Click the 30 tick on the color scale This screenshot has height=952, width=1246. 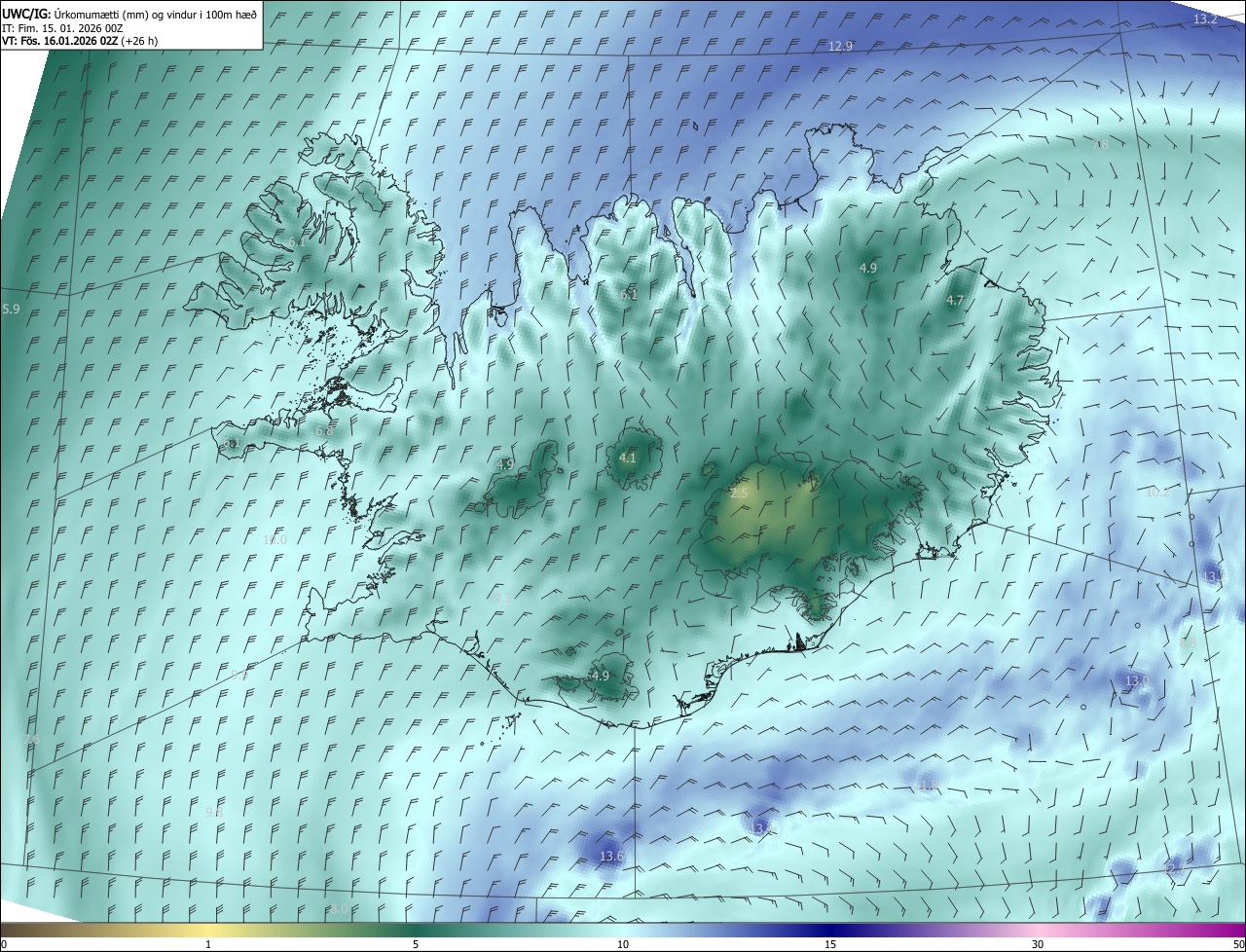click(x=1038, y=944)
